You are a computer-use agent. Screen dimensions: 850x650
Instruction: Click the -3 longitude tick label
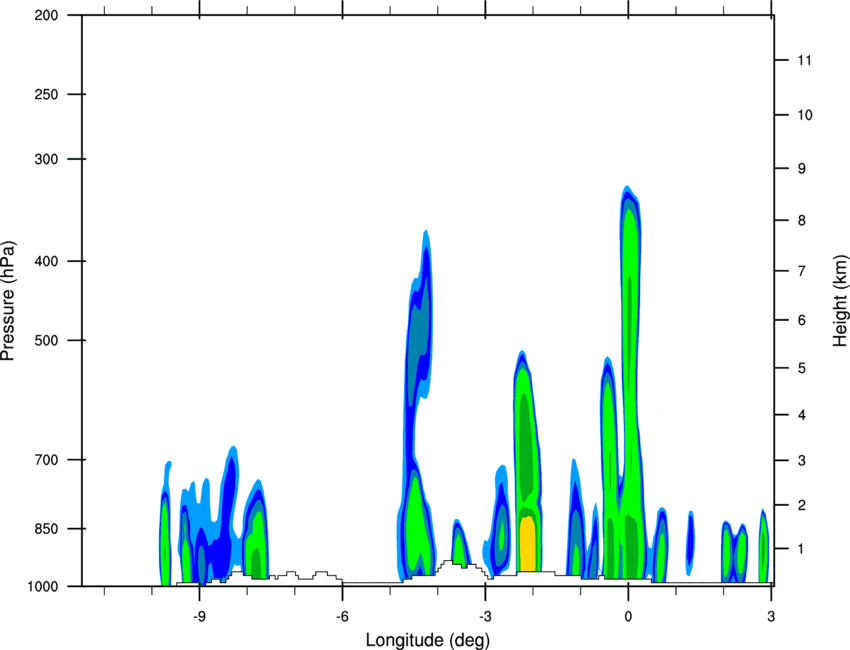pyautogui.click(x=485, y=616)
